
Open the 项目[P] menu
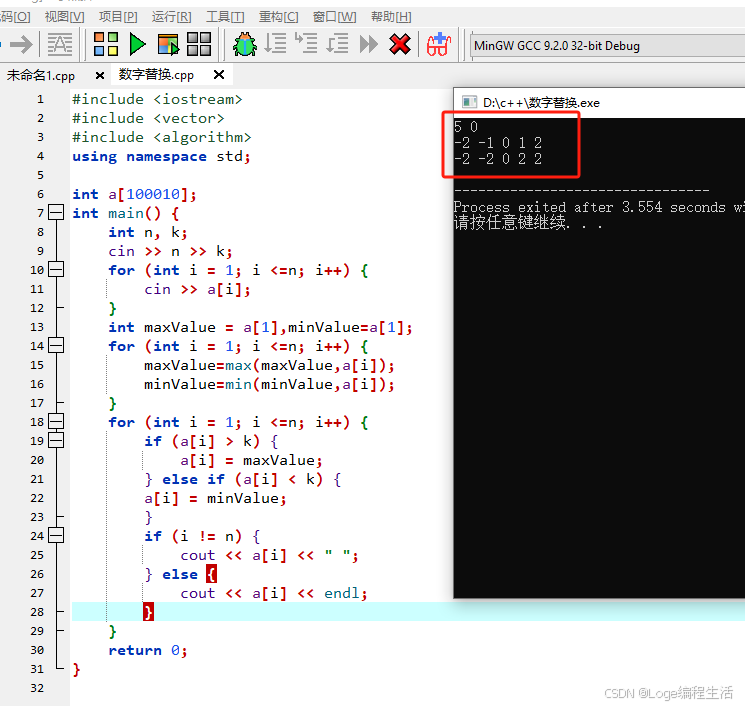tap(118, 17)
